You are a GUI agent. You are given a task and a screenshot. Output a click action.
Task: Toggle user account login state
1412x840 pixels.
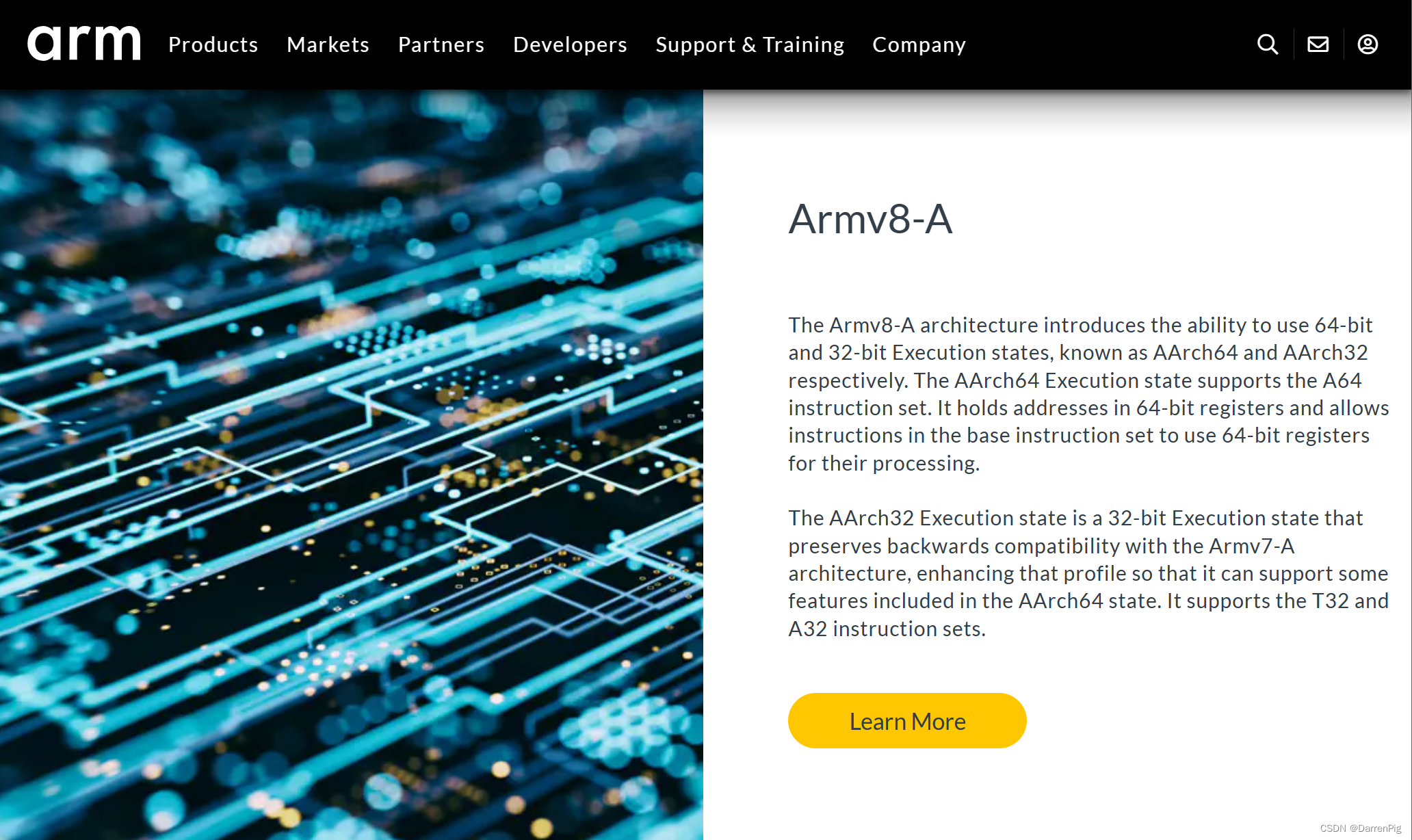click(1368, 44)
